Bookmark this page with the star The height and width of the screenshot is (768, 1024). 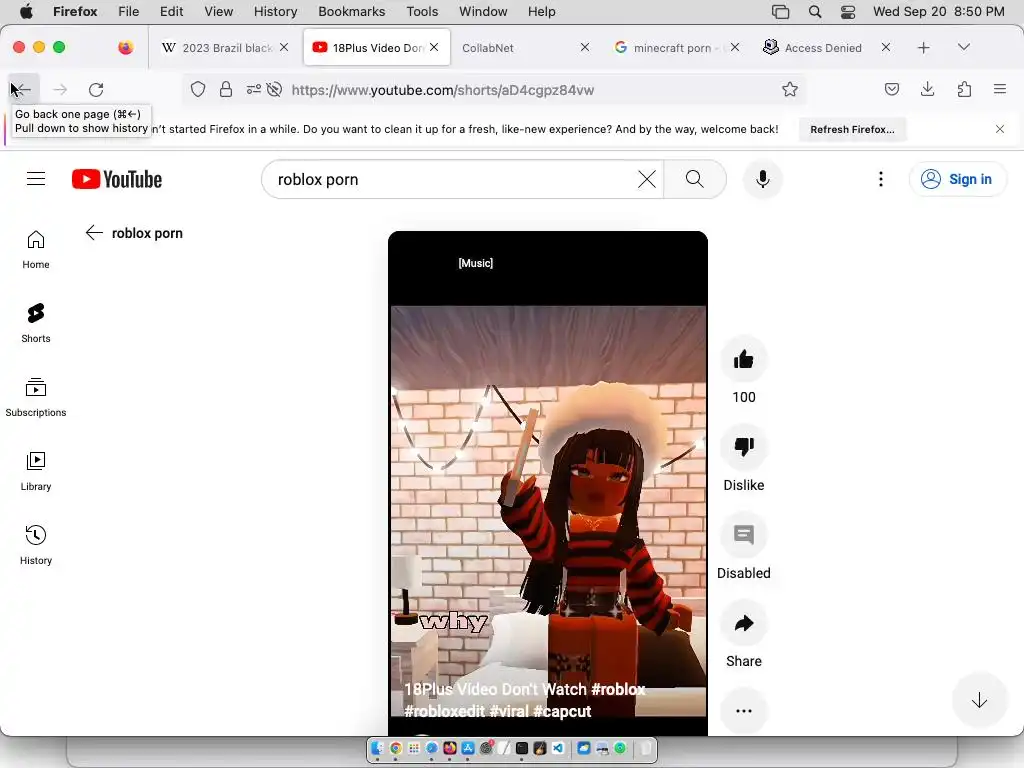coord(790,89)
